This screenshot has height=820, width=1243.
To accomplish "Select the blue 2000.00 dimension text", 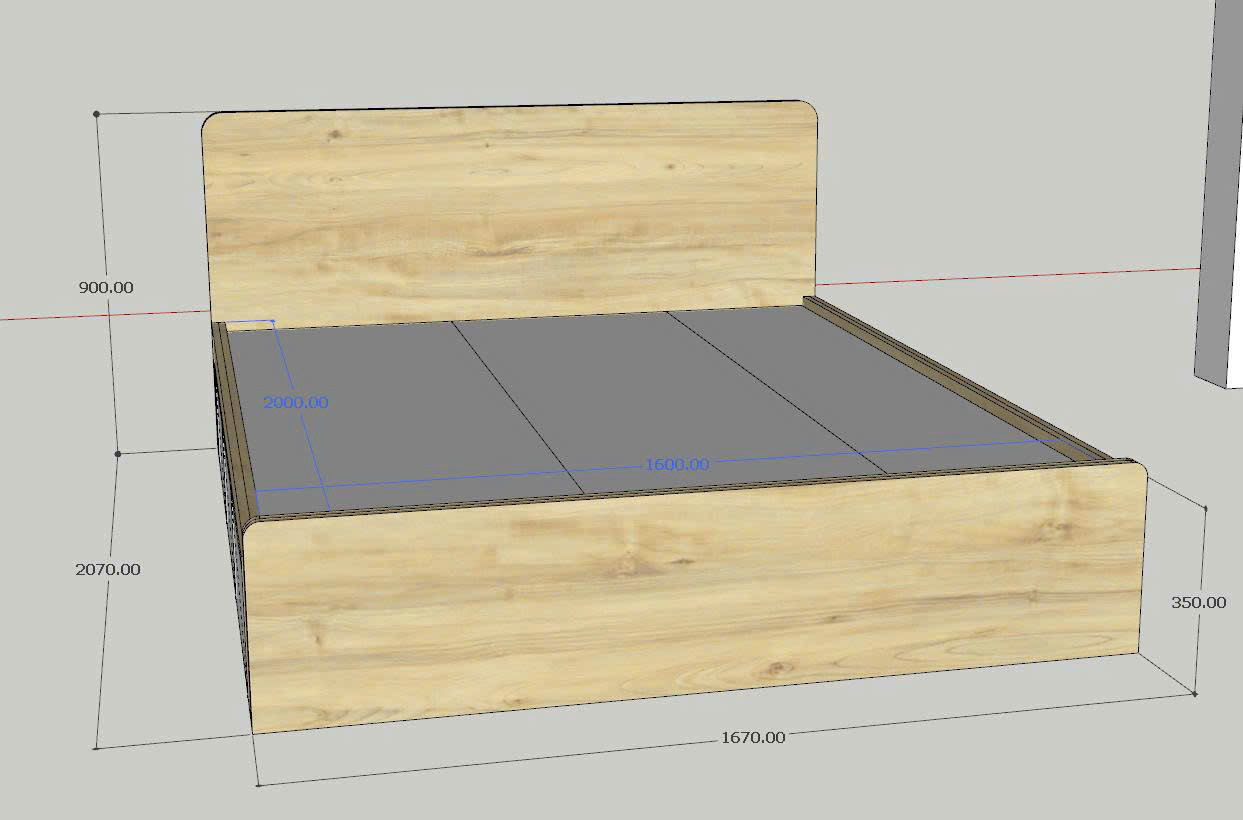I will point(295,402).
